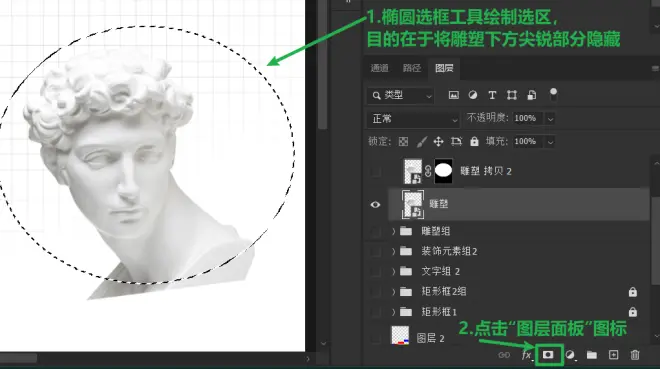Viewport: 660px width, 369px height.
Task: Switch to the 路径 tab
Action: 412,68
